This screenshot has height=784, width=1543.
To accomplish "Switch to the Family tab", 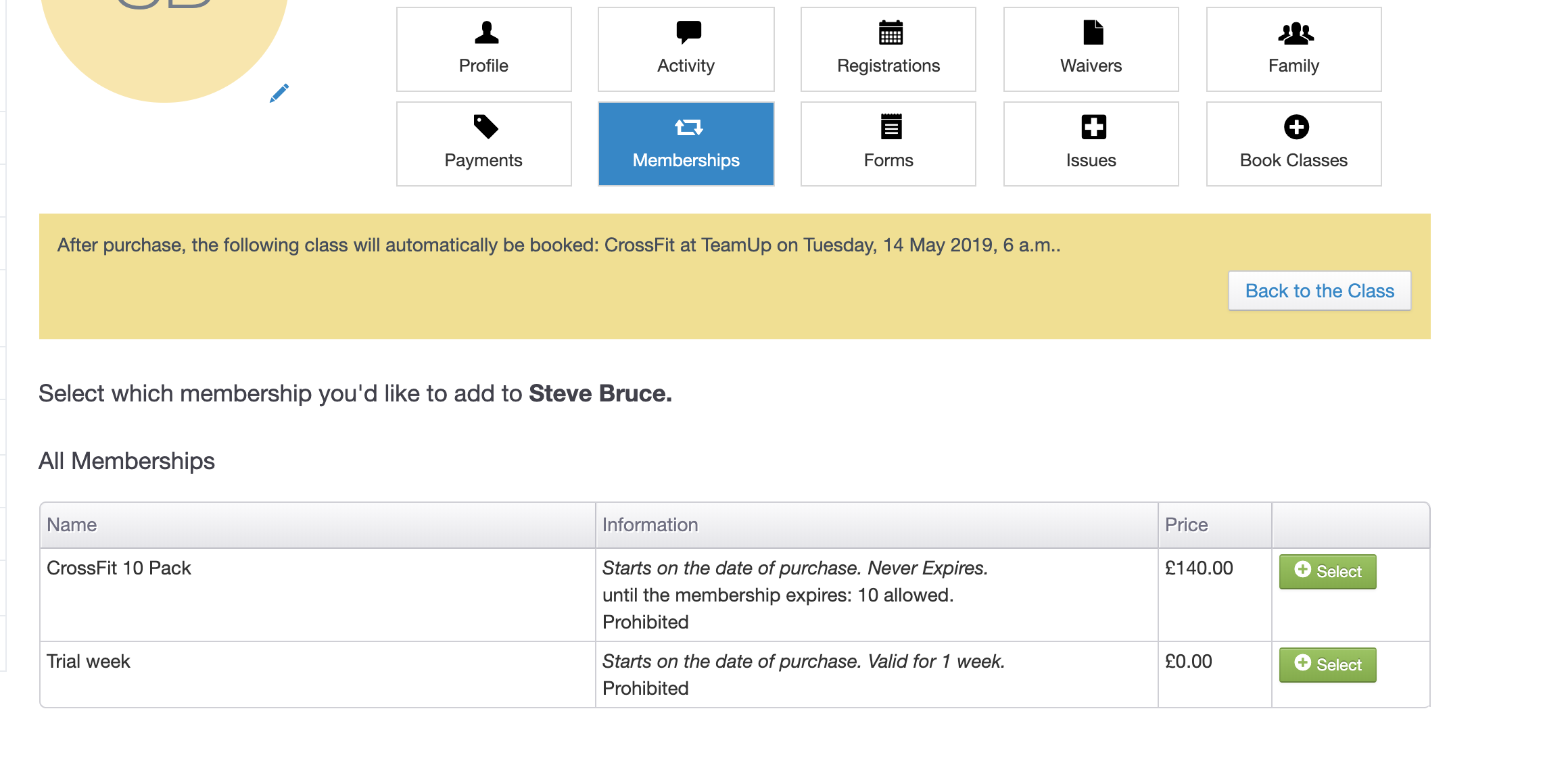I will coord(1293,49).
